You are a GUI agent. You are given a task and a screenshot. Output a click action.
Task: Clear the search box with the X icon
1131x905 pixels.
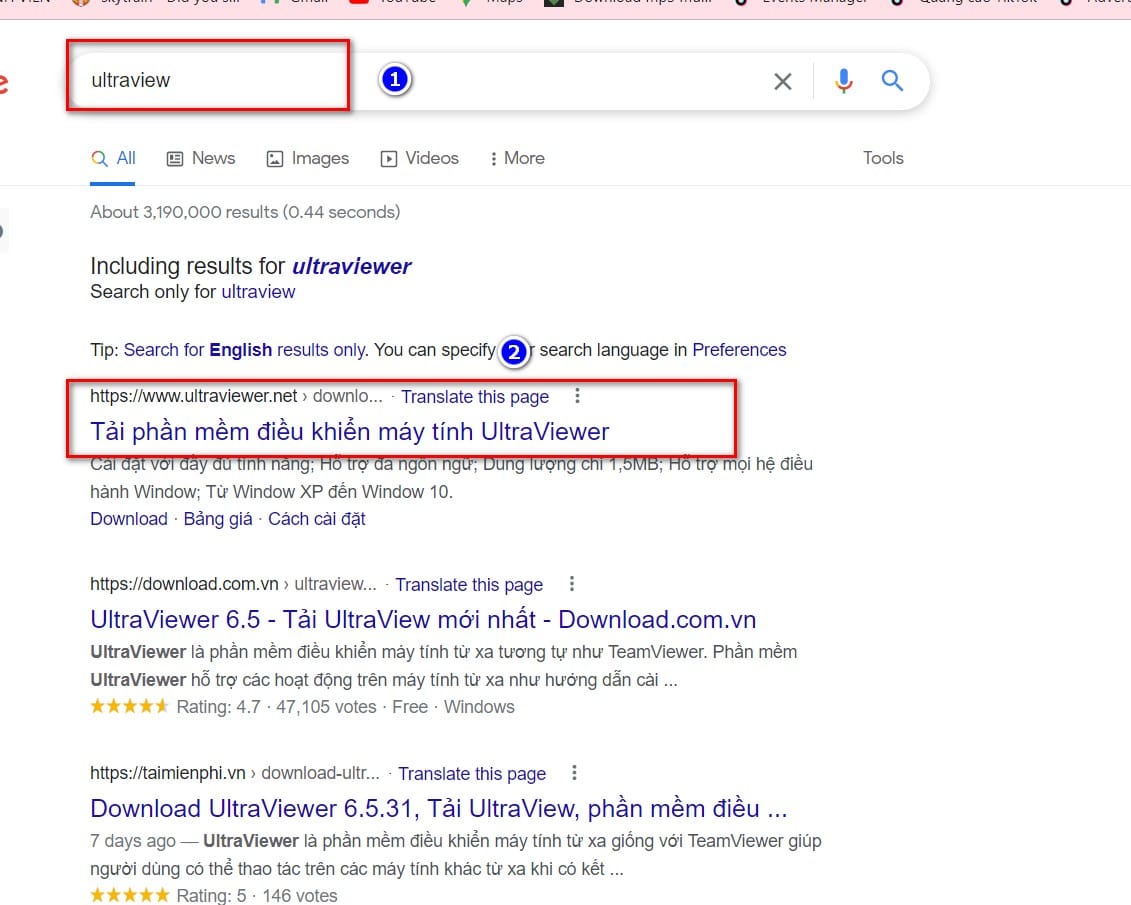[783, 81]
